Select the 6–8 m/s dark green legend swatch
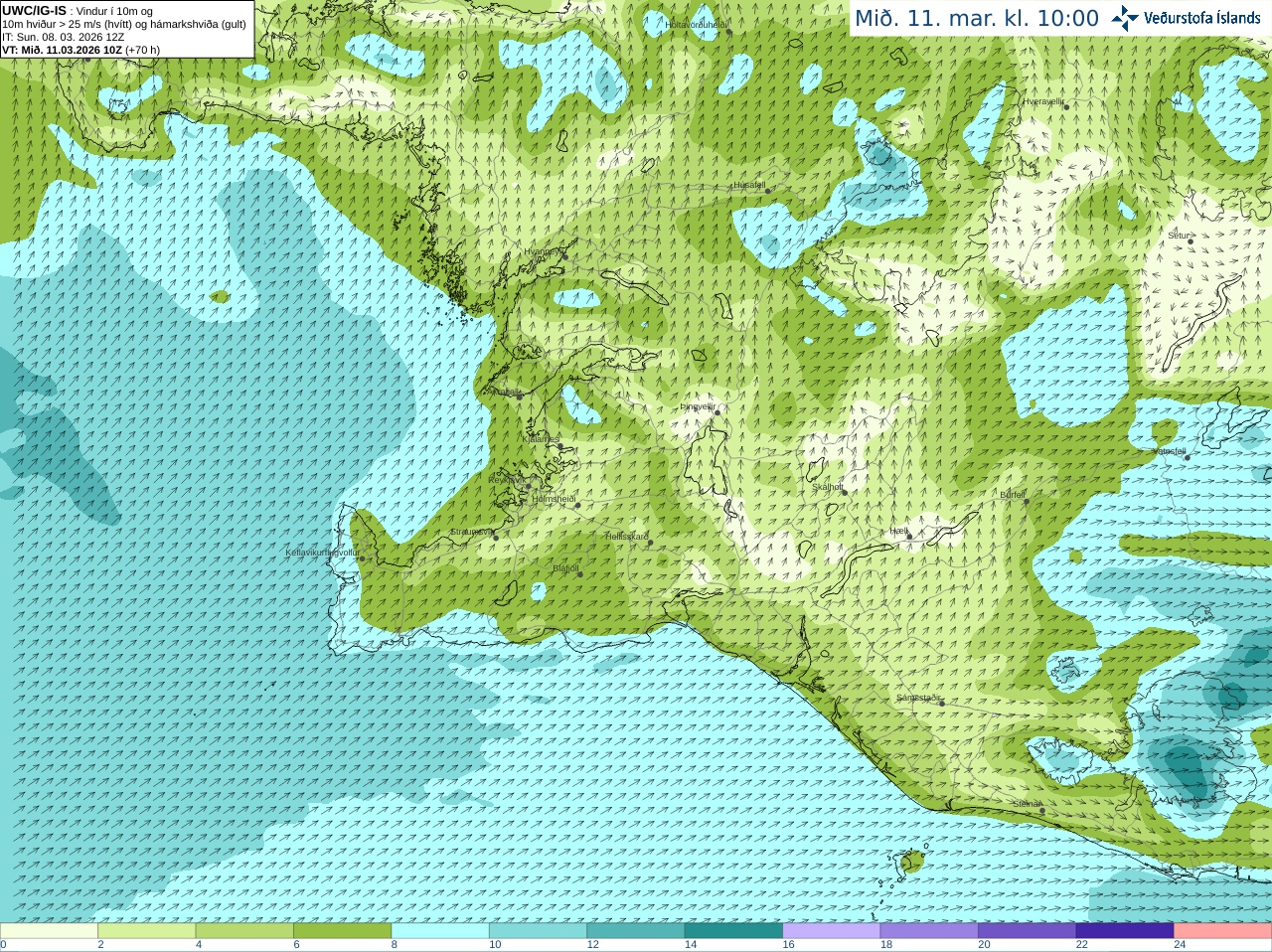The width and height of the screenshot is (1272, 952). point(342,931)
